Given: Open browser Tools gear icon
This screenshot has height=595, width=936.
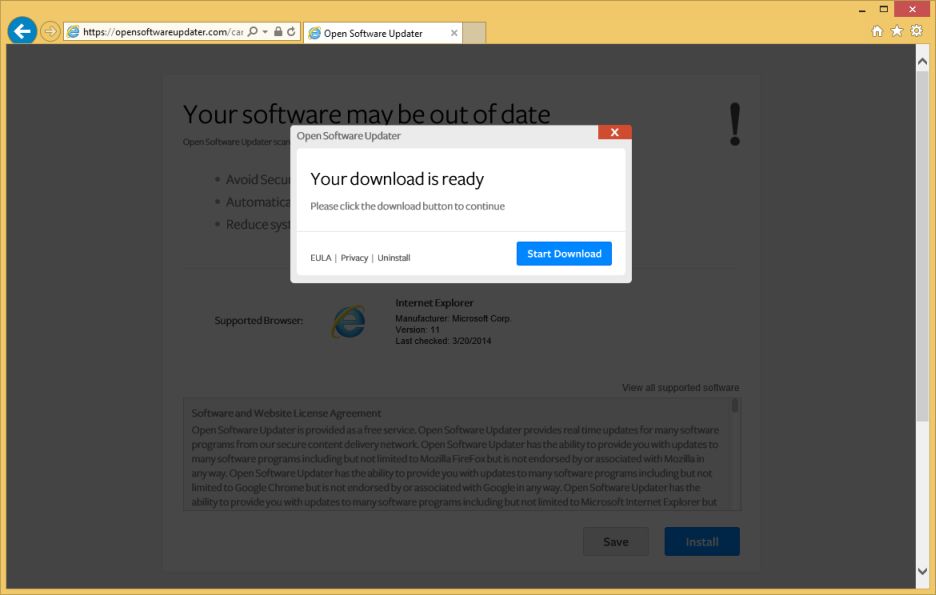Looking at the screenshot, I should [916, 31].
